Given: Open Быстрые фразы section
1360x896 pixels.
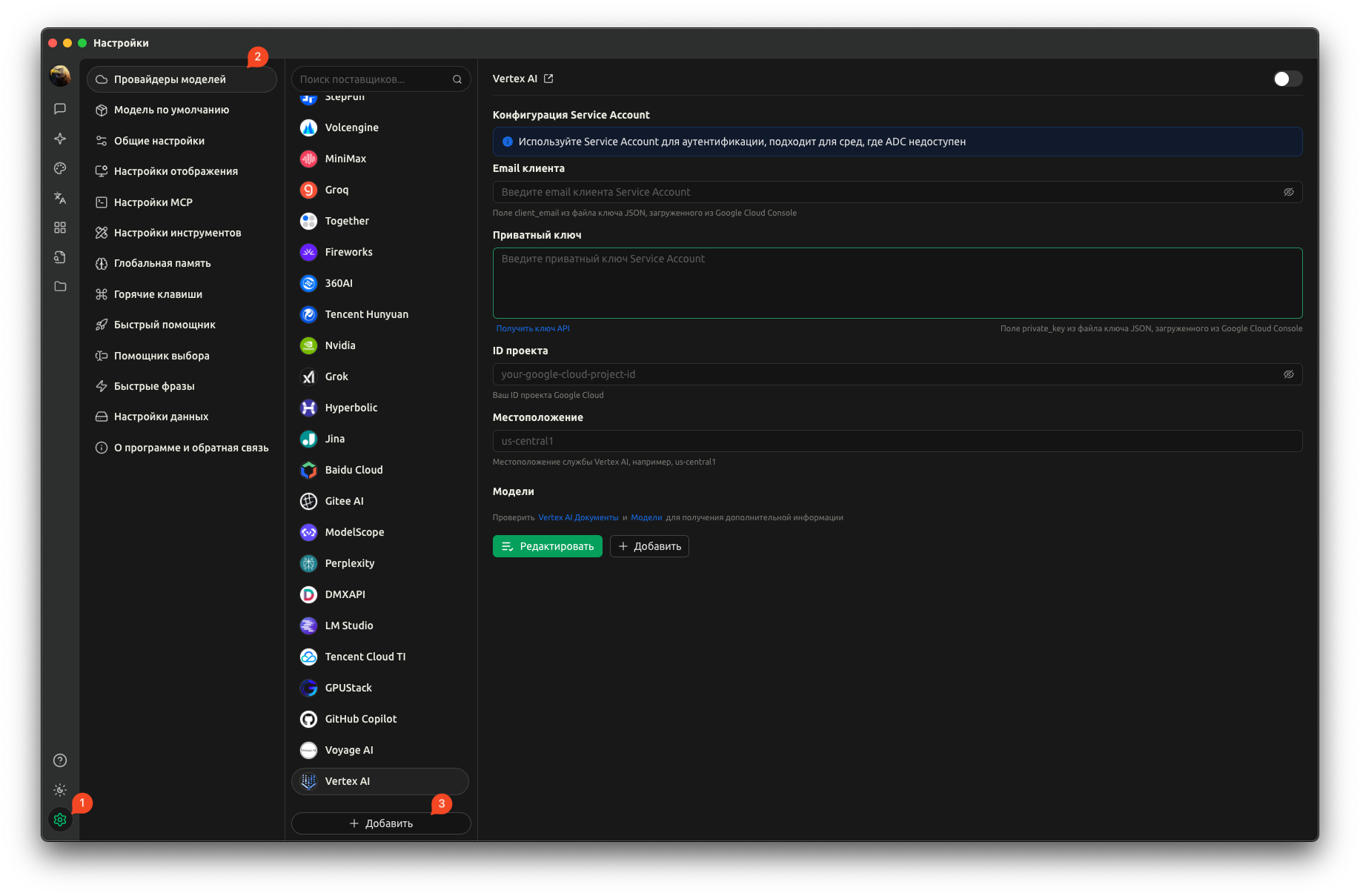Looking at the screenshot, I should pos(182,386).
